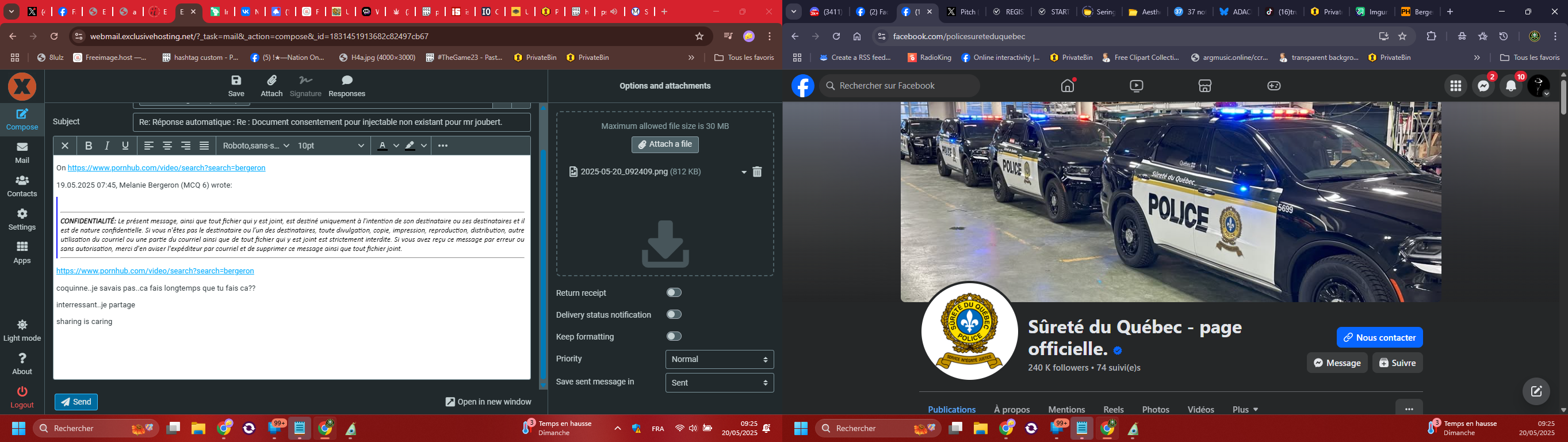Click the Suivre button

(1398, 363)
